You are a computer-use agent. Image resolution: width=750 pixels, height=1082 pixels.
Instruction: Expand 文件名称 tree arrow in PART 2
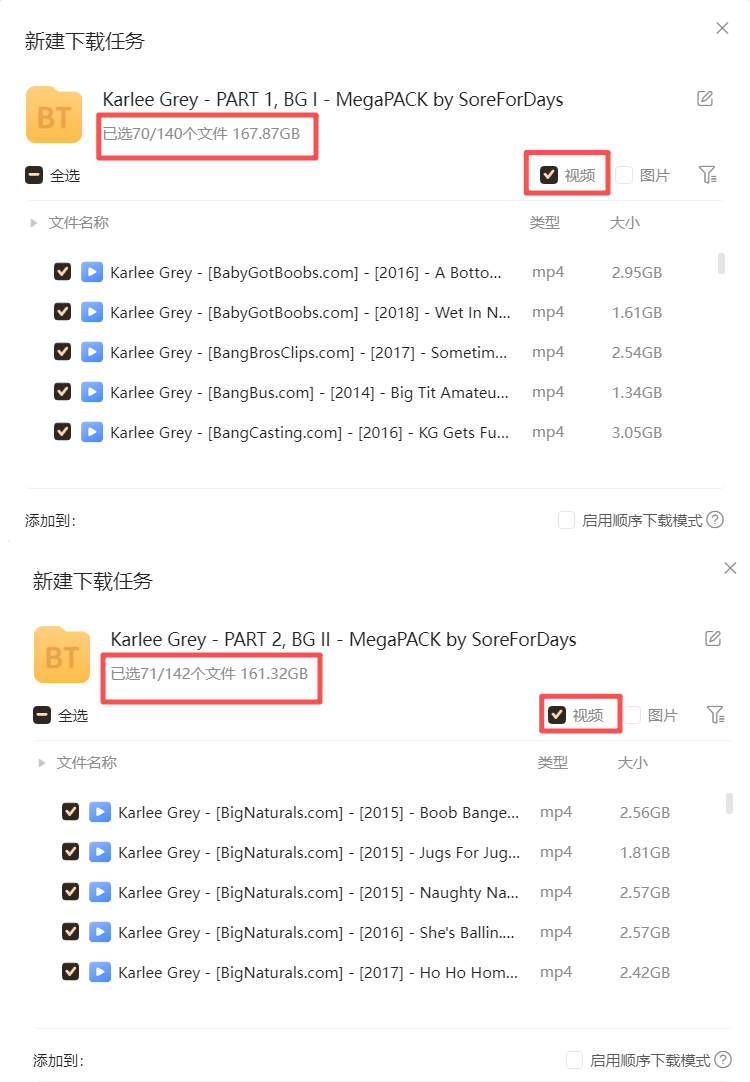tap(41, 763)
